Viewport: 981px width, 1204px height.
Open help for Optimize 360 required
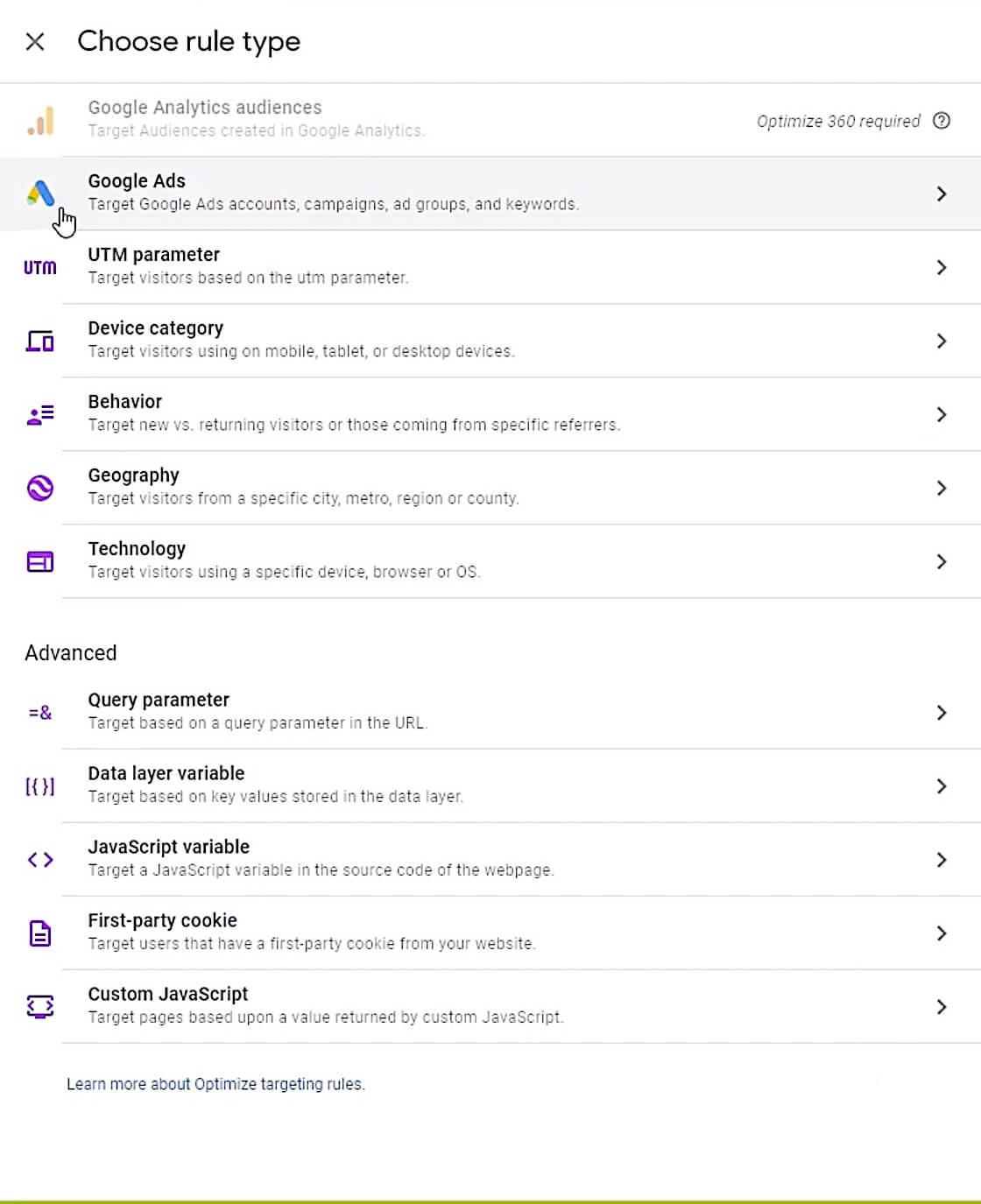tap(942, 121)
